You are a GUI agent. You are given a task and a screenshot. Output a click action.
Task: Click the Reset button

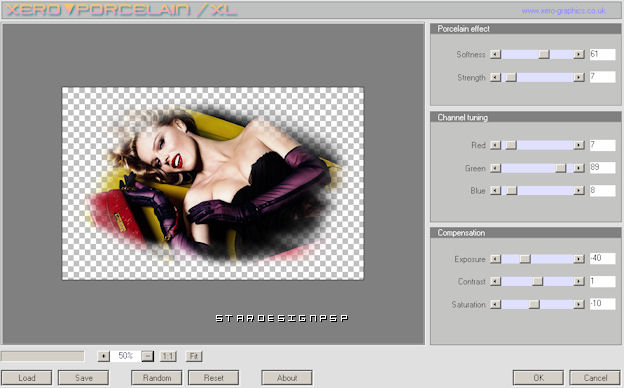tap(214, 378)
